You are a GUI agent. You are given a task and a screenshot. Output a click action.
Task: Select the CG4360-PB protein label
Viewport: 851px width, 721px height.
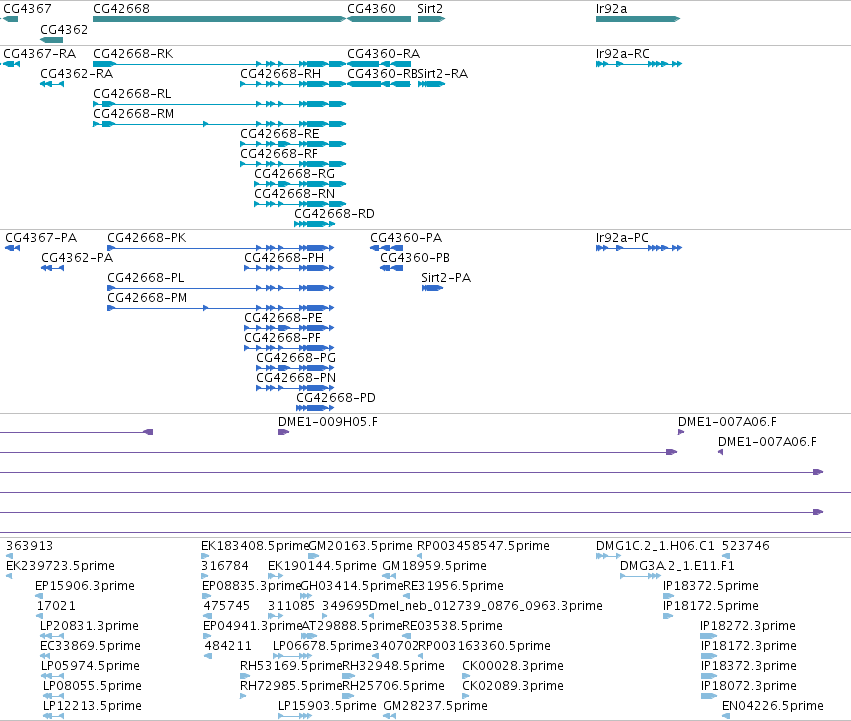click(415, 258)
